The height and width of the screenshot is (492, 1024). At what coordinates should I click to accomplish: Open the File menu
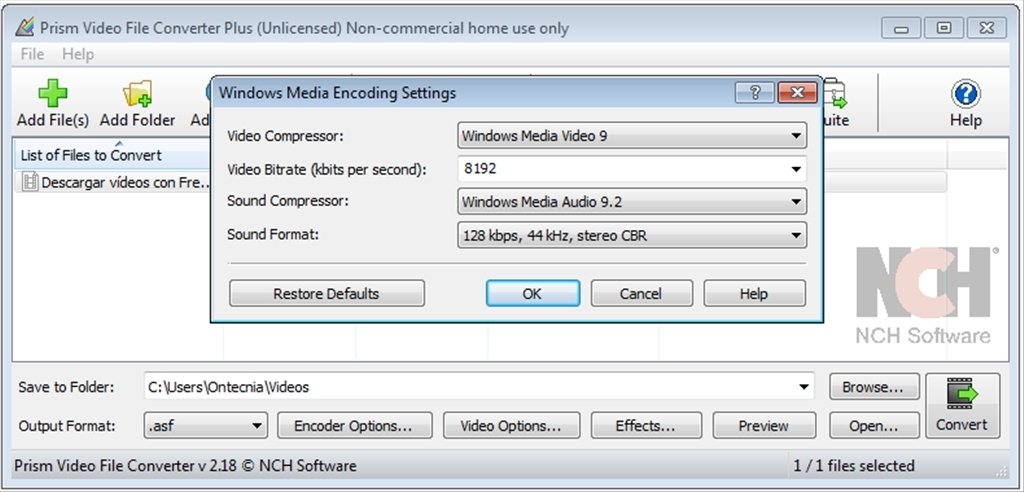[32, 54]
